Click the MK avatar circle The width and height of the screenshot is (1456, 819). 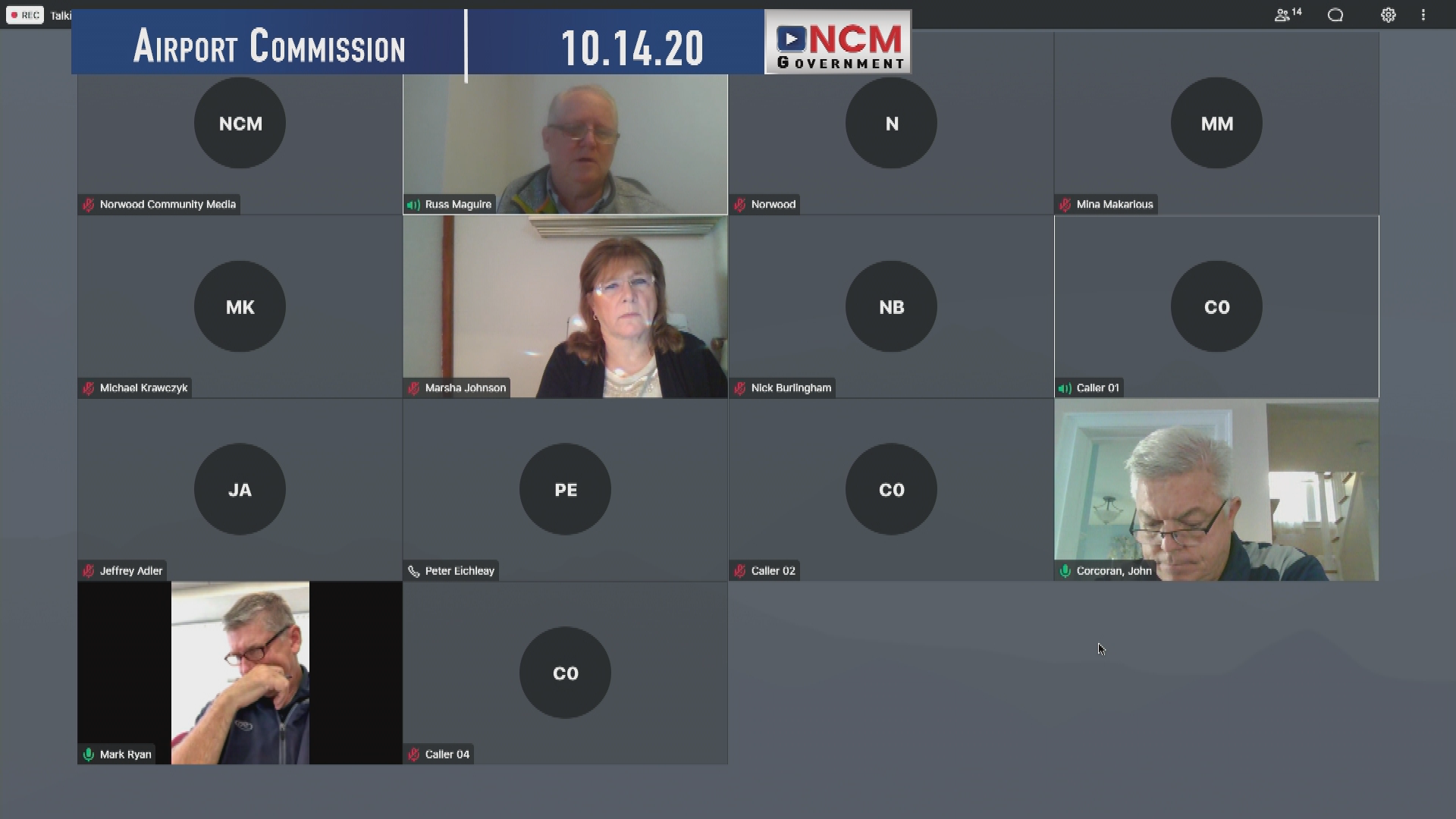(x=240, y=307)
